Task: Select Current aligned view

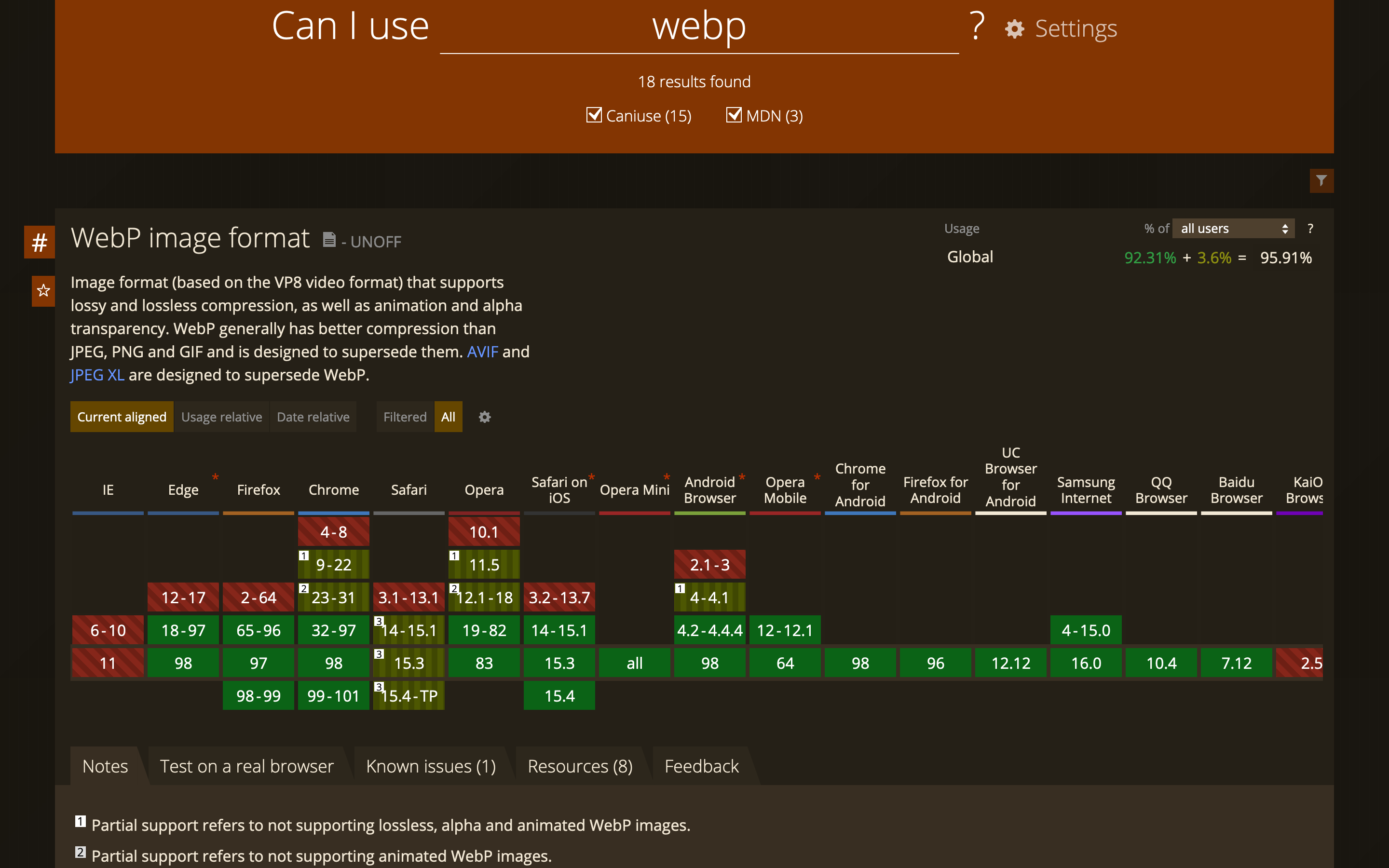Action: click(x=122, y=417)
